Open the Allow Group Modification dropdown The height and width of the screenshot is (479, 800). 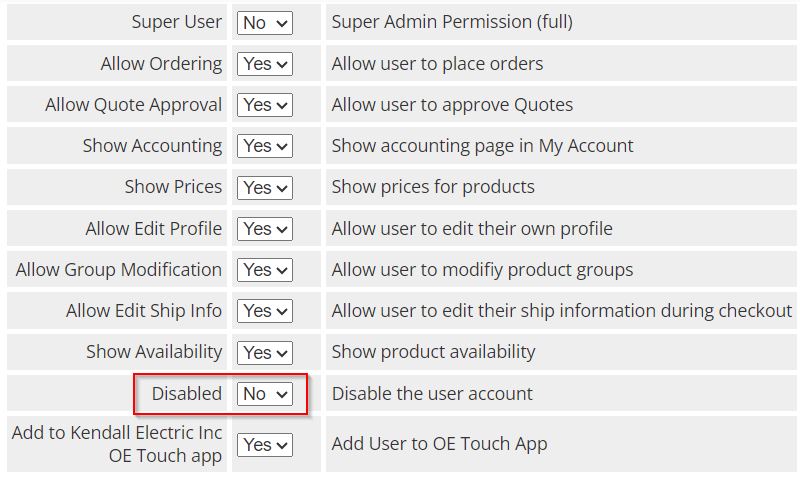pos(264,270)
